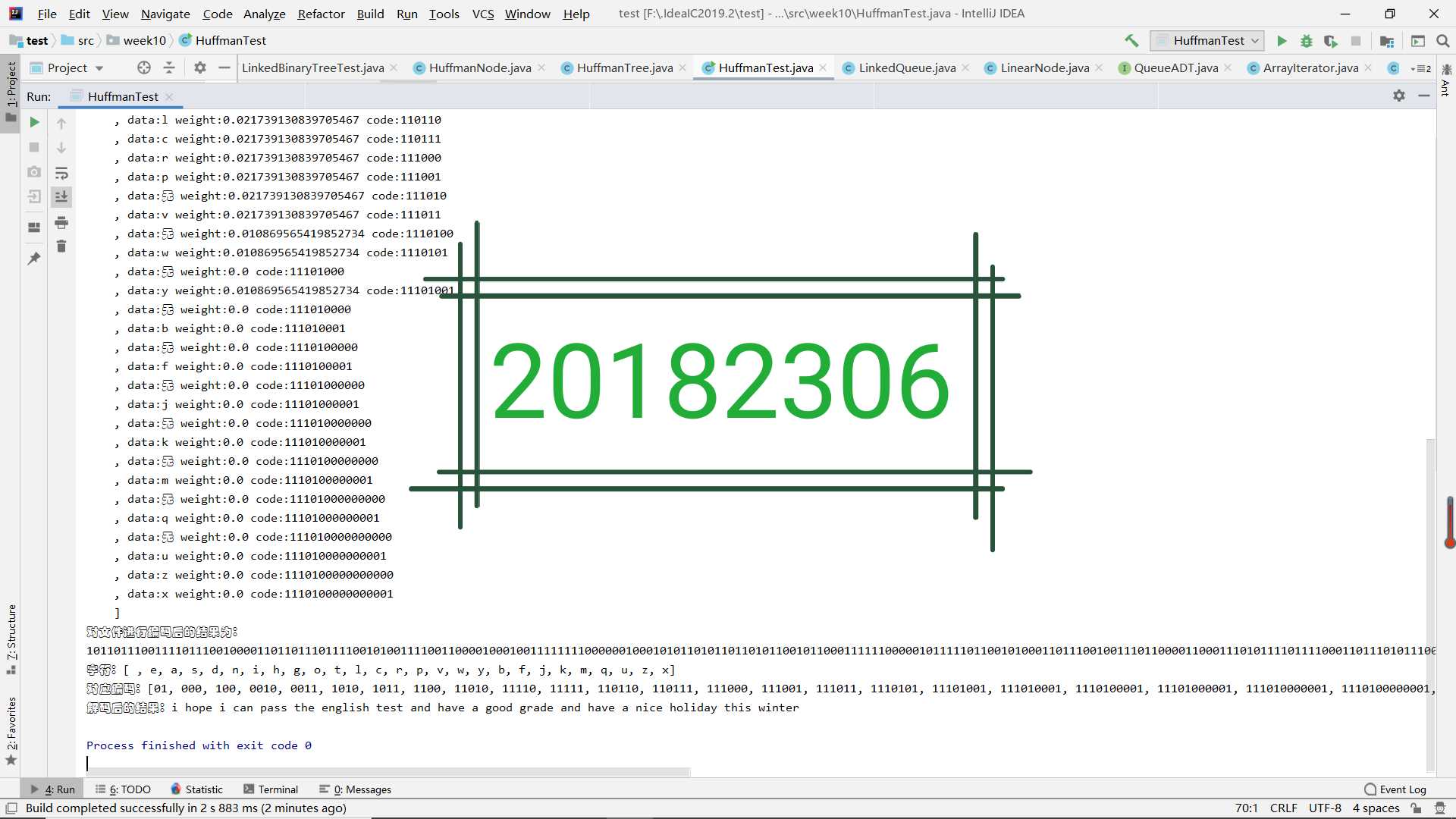Close the HuffmanTest.java editor tab
Viewport: 1456px width, 819px height.
click(823, 67)
